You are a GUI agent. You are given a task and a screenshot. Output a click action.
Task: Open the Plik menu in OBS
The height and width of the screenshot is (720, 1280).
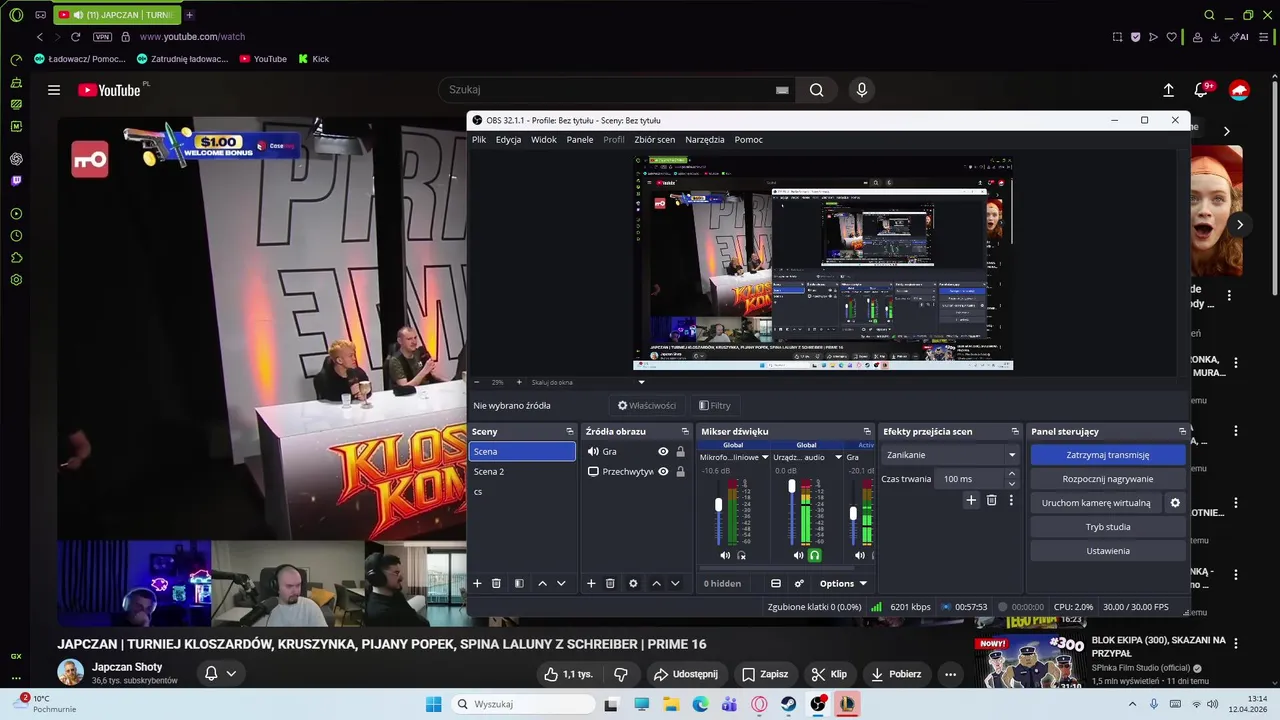pos(479,139)
